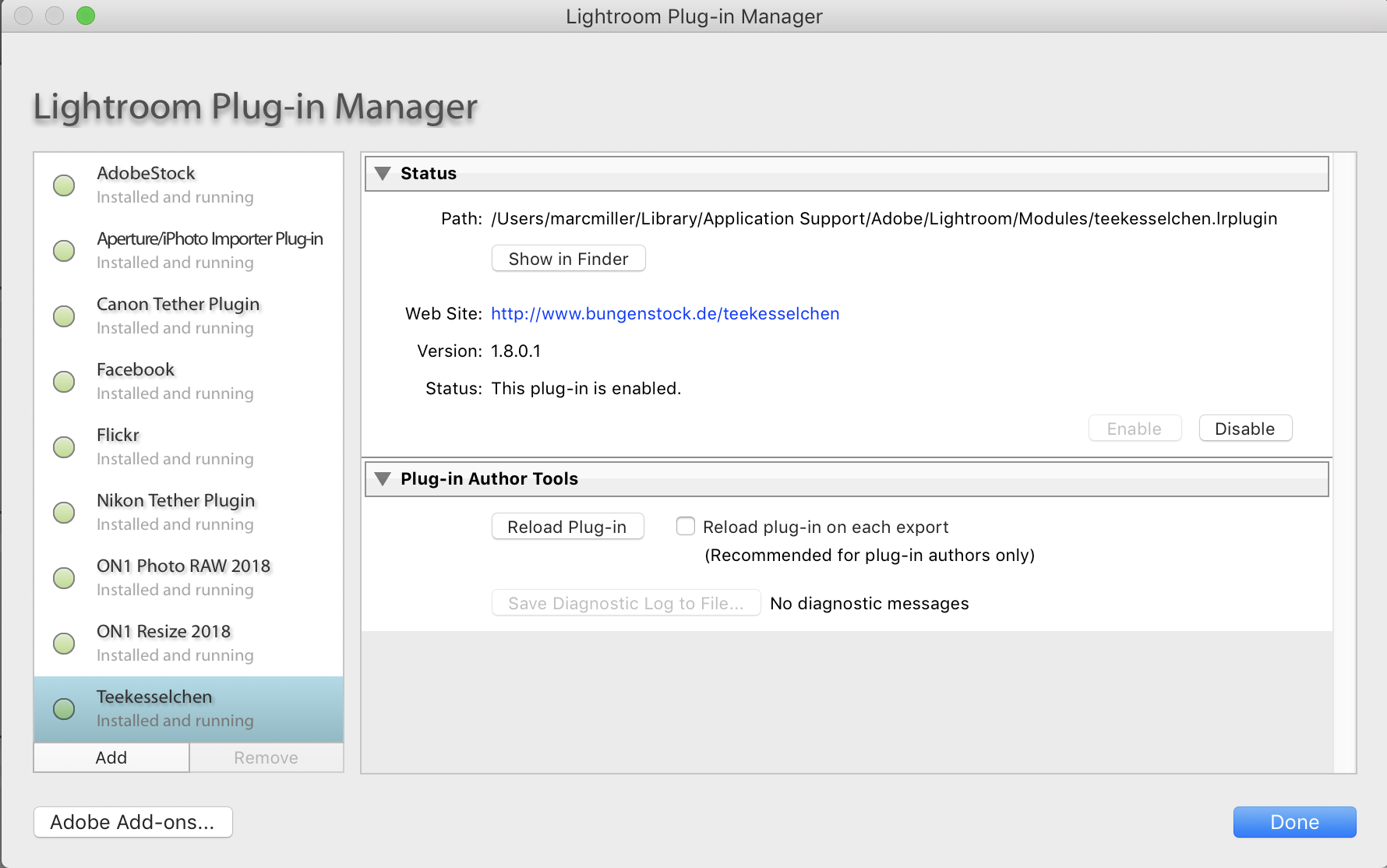
Task: Click 'Installed and running' under Flickr
Action: 175,459
